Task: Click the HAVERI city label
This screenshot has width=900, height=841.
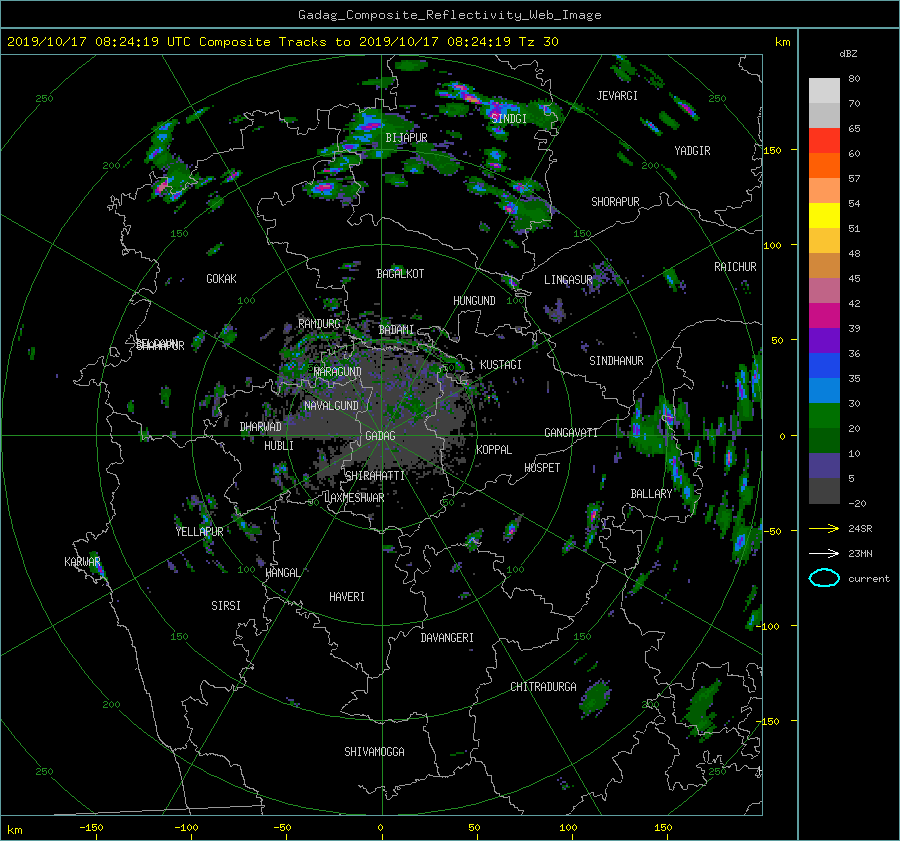Action: click(x=347, y=597)
